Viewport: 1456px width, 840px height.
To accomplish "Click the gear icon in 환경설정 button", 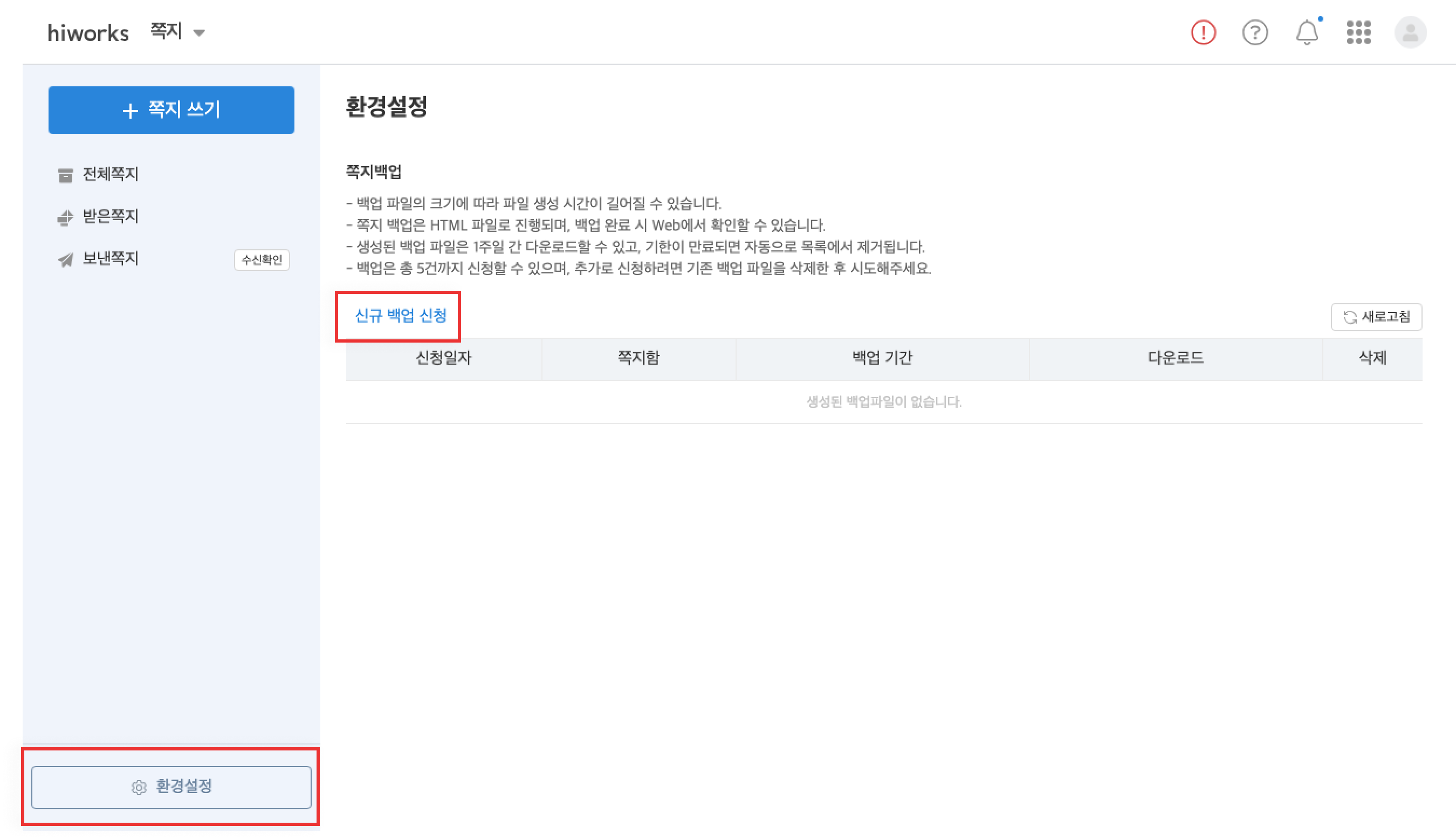I will 139,788.
